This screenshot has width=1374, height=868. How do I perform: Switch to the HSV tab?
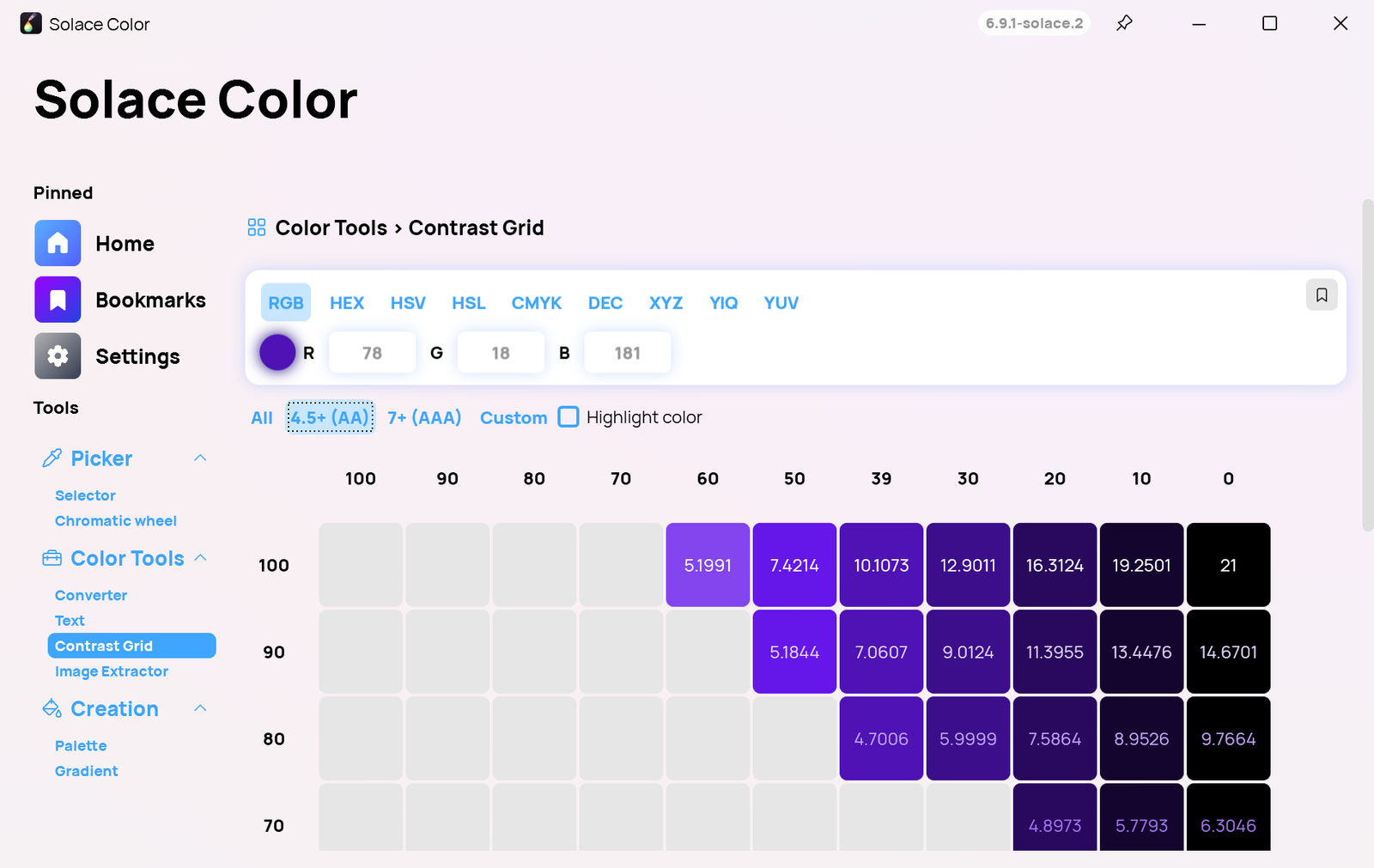[x=408, y=302]
